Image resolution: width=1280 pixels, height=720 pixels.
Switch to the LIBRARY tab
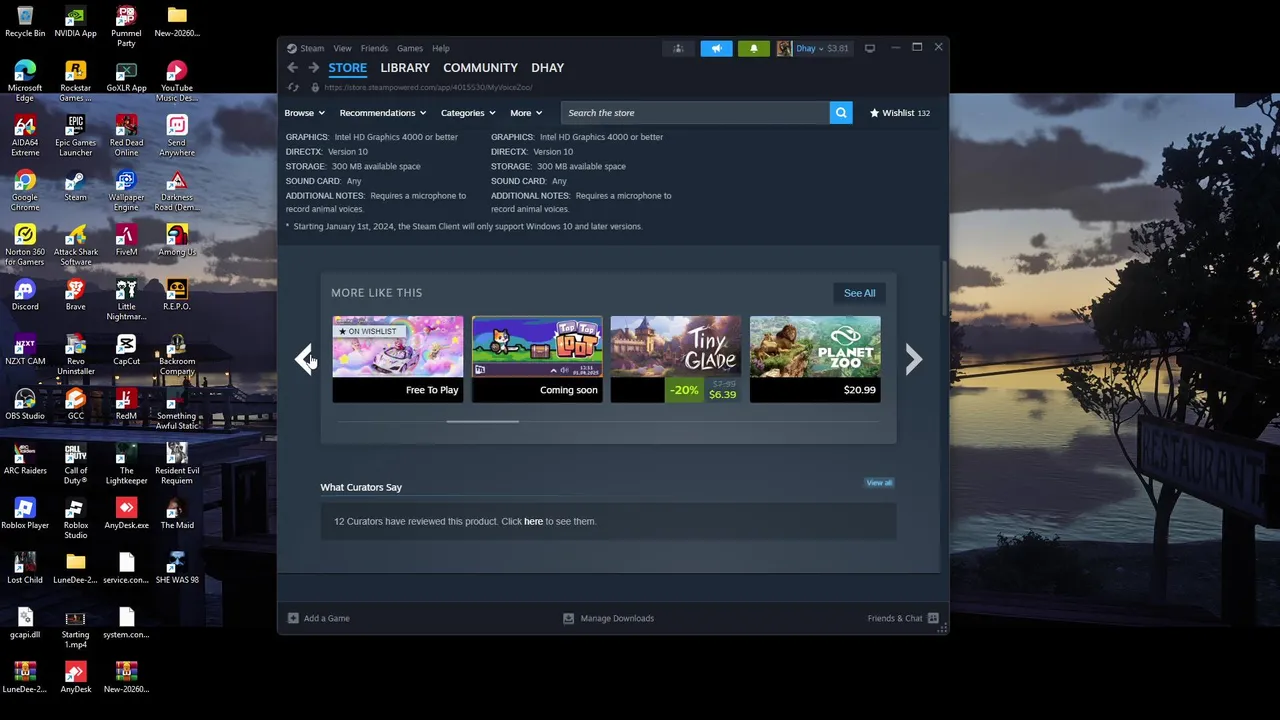[405, 68]
